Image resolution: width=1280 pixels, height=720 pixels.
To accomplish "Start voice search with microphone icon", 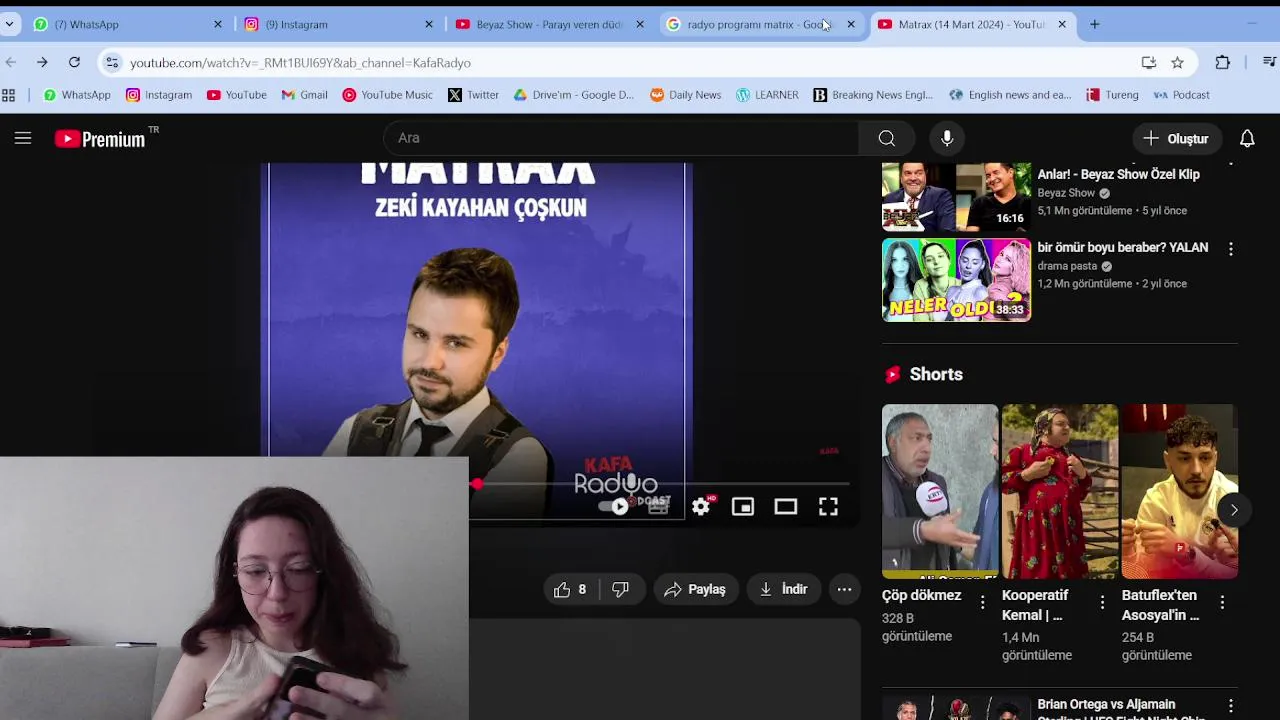I will click(x=947, y=138).
